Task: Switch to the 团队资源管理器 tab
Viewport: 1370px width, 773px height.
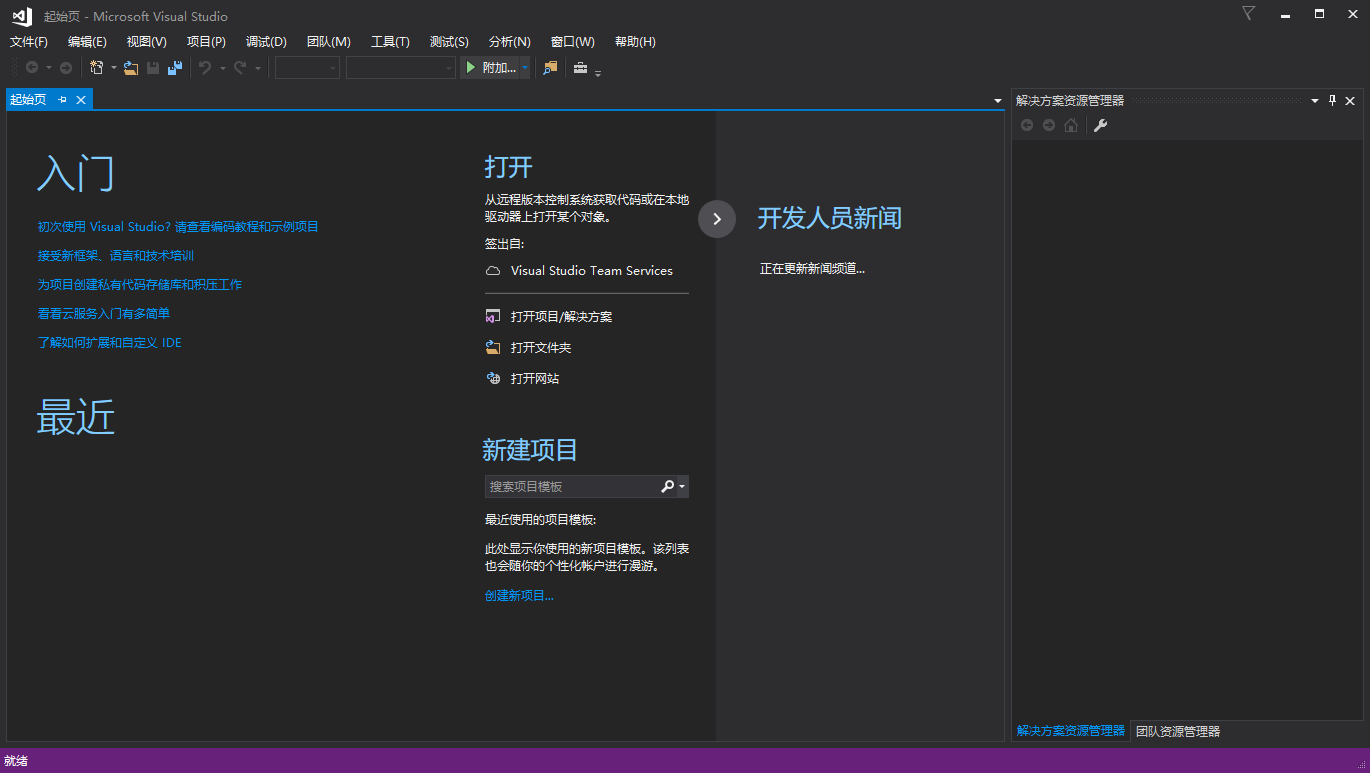Action: tap(1178, 731)
